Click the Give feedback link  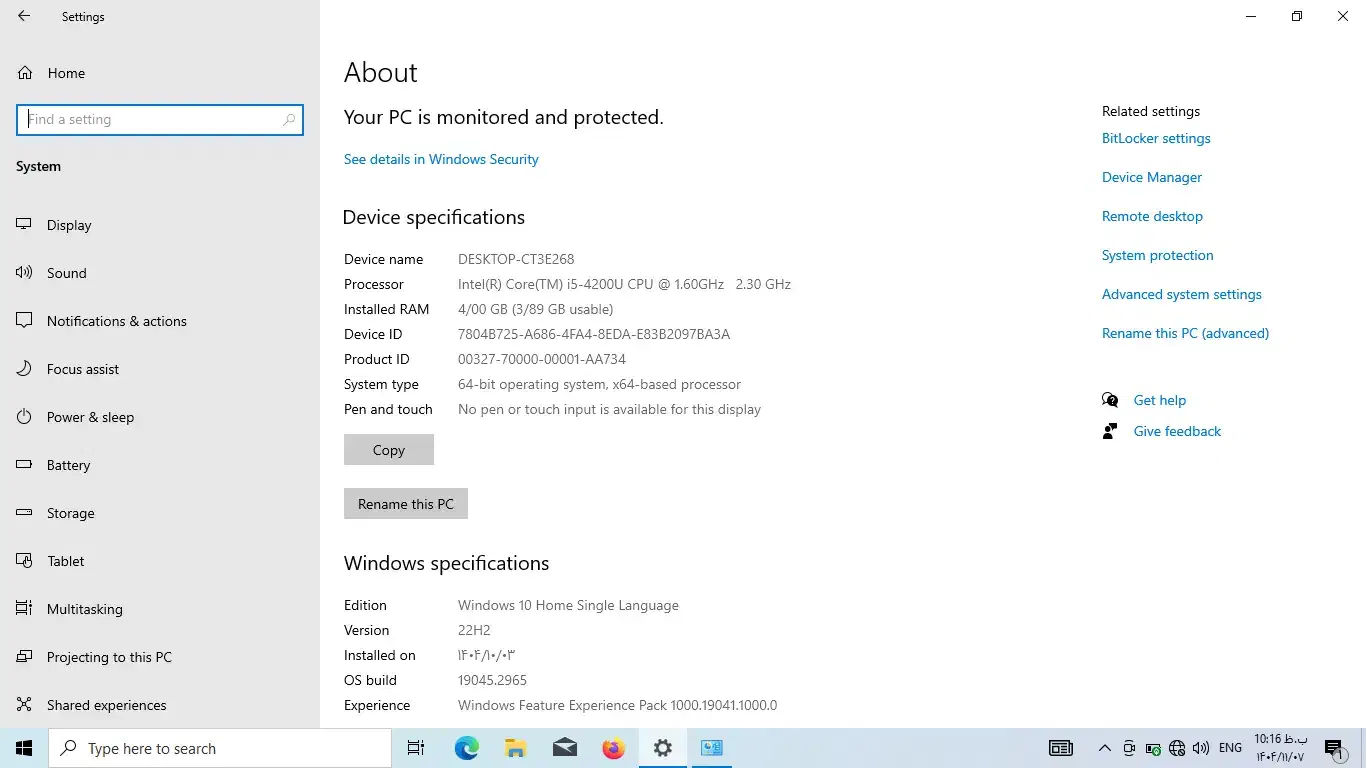1177,431
